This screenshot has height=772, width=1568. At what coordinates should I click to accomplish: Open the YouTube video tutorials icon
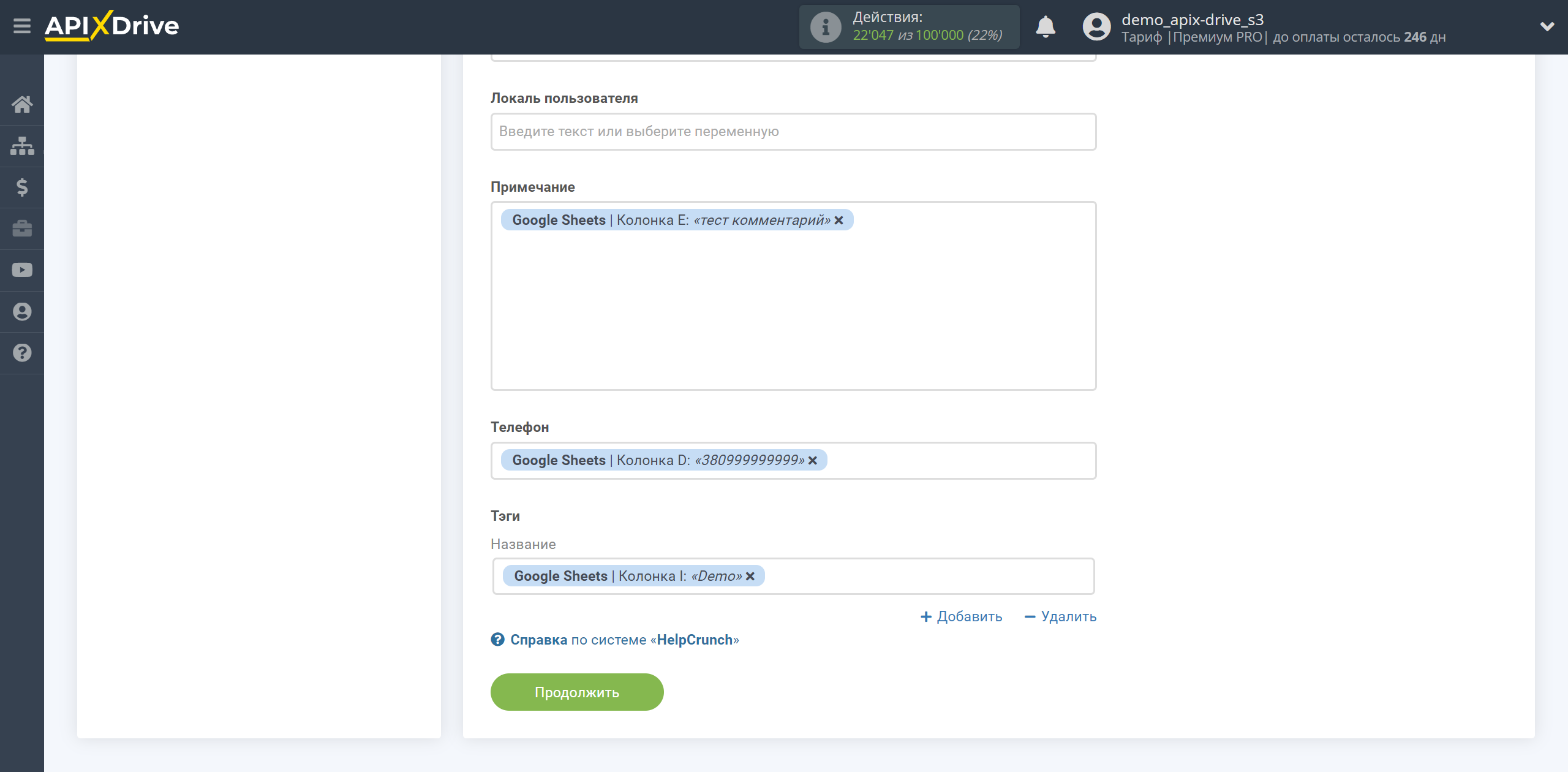click(x=22, y=270)
